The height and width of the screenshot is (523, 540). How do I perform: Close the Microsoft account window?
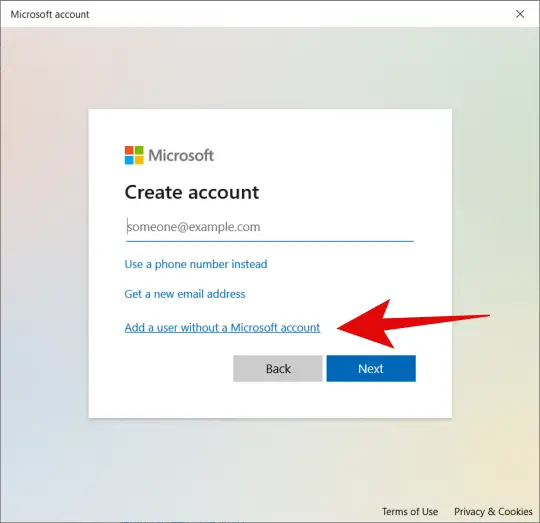click(520, 14)
